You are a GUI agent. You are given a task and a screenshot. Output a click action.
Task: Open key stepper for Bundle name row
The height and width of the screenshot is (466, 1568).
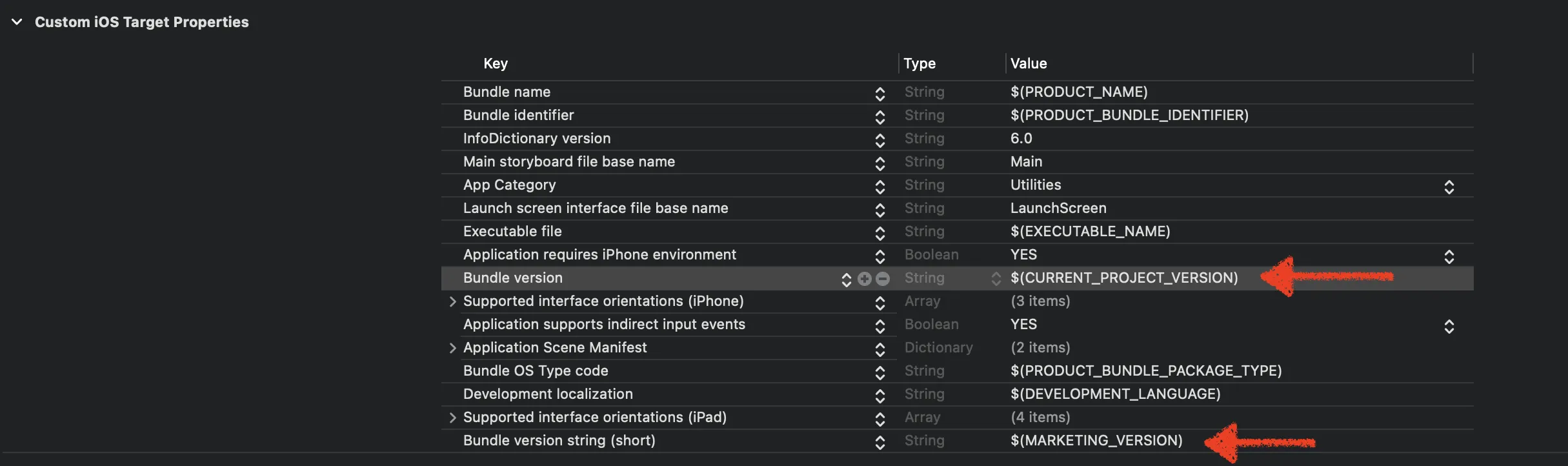point(879,94)
